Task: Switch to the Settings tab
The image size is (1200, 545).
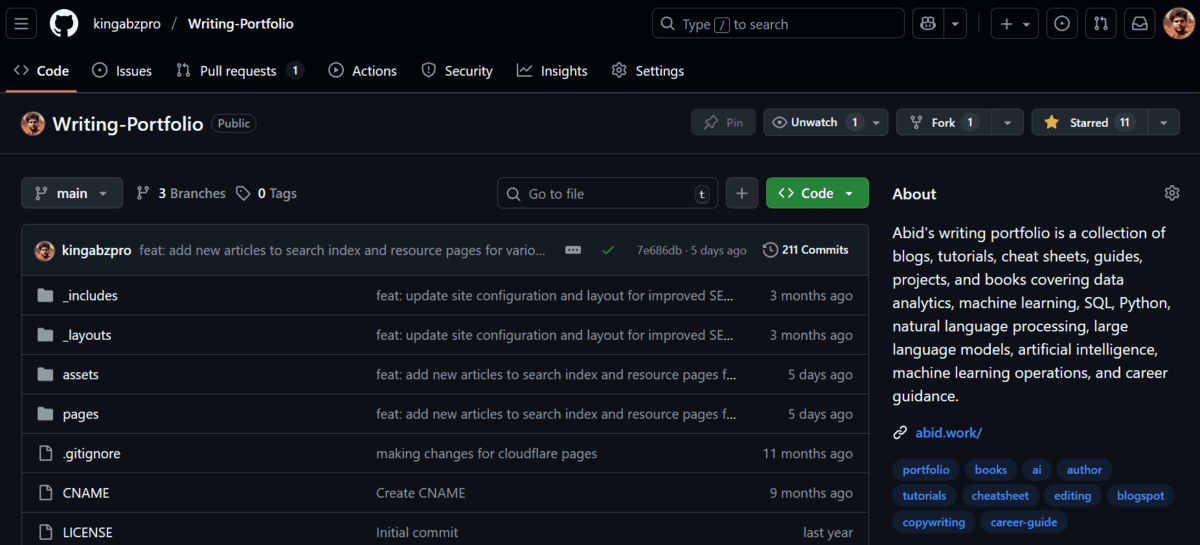Action: [648, 71]
